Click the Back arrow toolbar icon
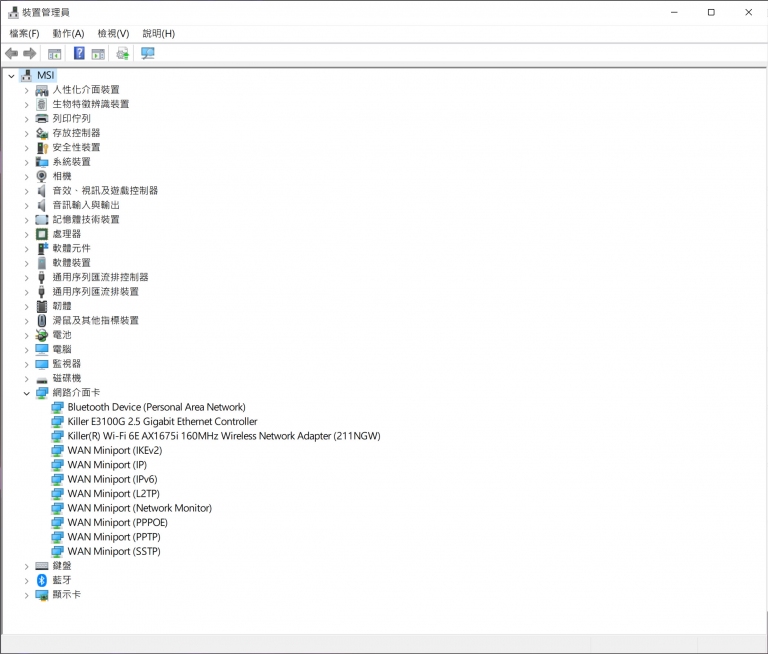 coord(12,53)
